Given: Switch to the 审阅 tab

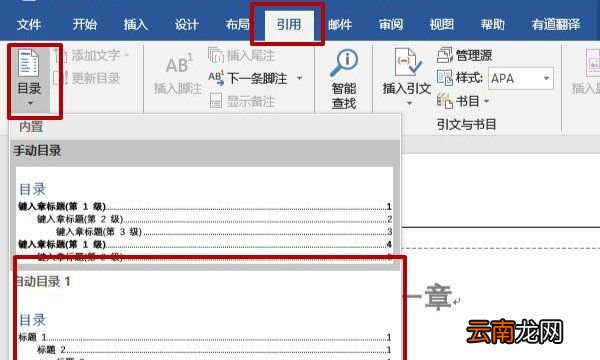Looking at the screenshot, I should coord(391,25).
